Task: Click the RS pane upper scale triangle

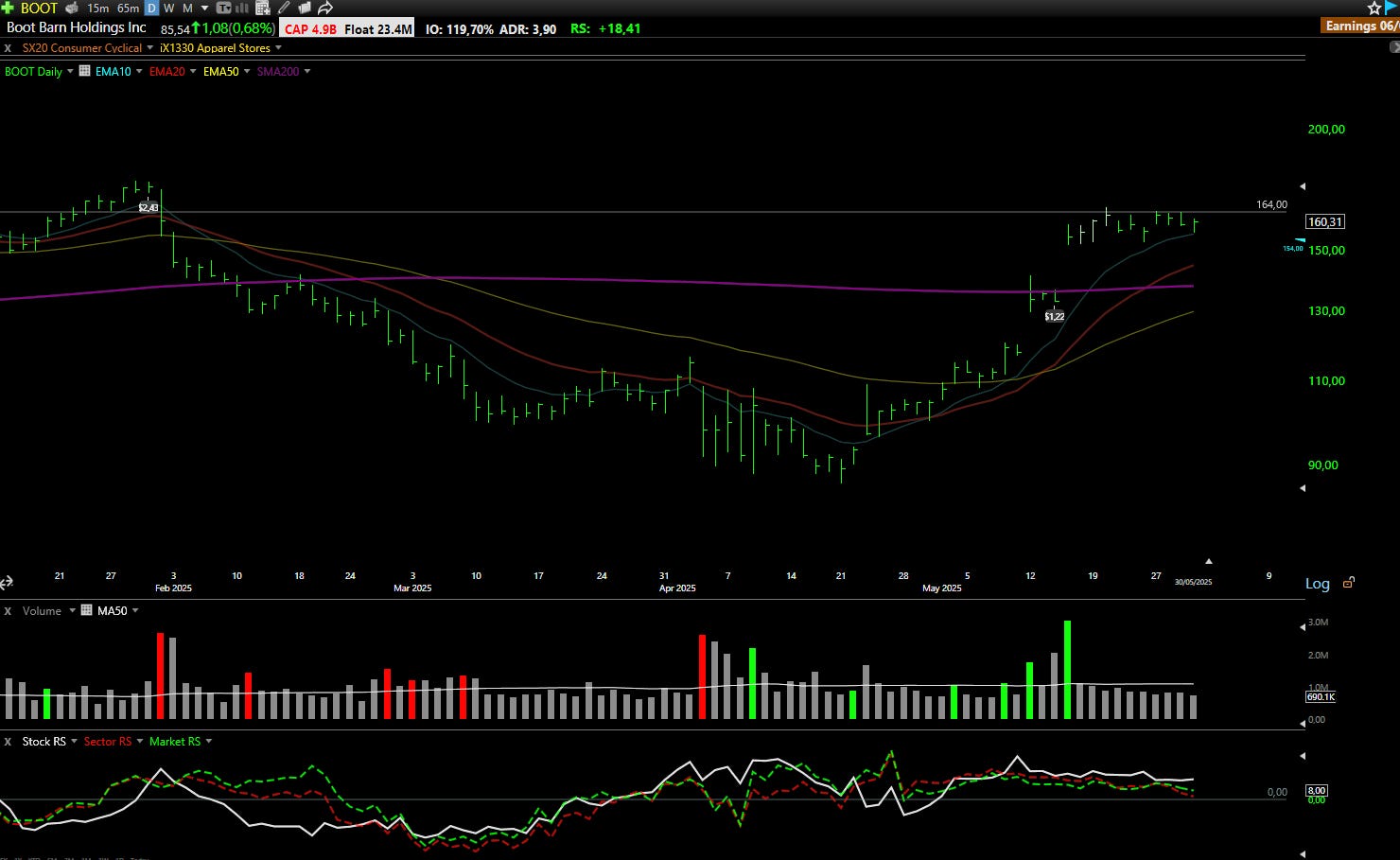Action: point(1303,756)
